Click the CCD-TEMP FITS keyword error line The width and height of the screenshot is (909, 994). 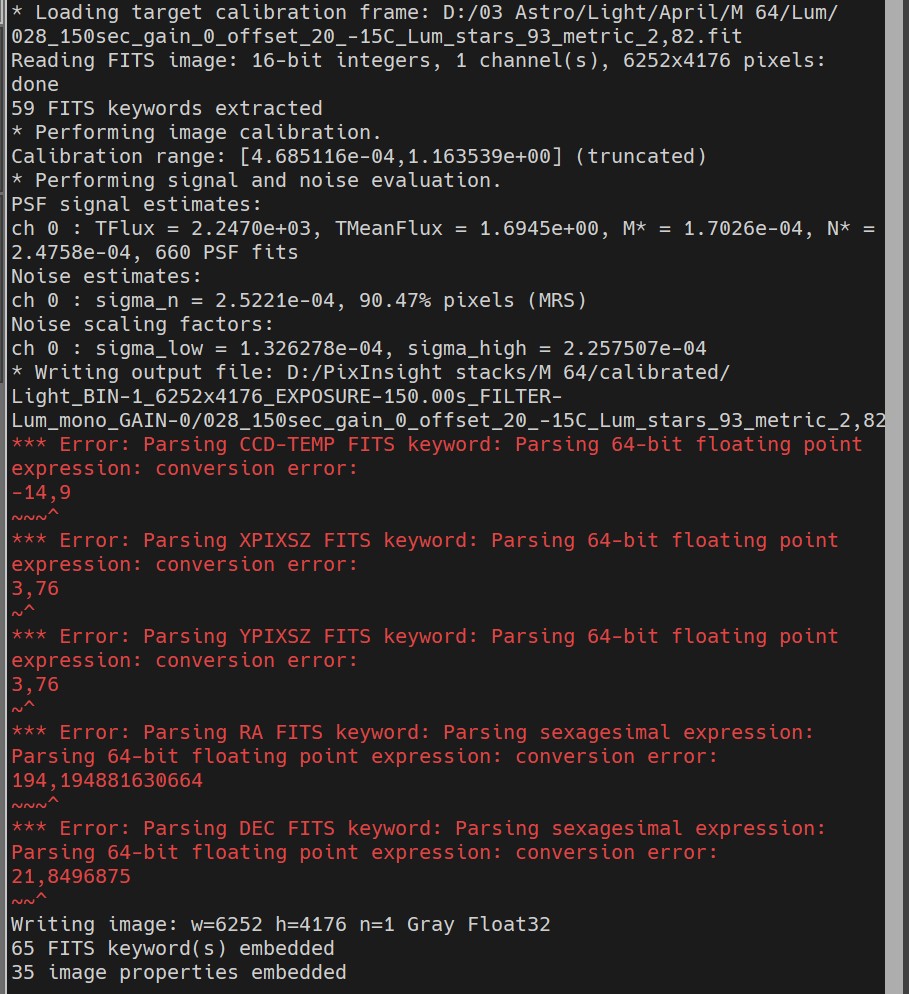(x=437, y=456)
